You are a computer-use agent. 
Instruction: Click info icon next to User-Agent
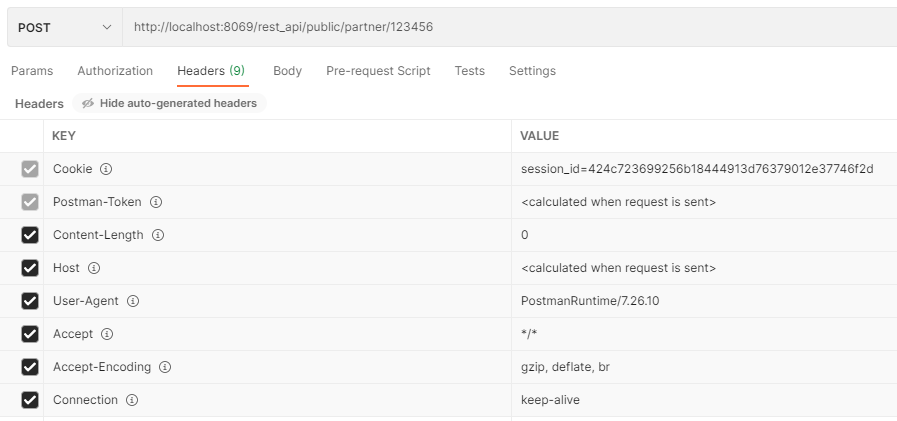(133, 301)
